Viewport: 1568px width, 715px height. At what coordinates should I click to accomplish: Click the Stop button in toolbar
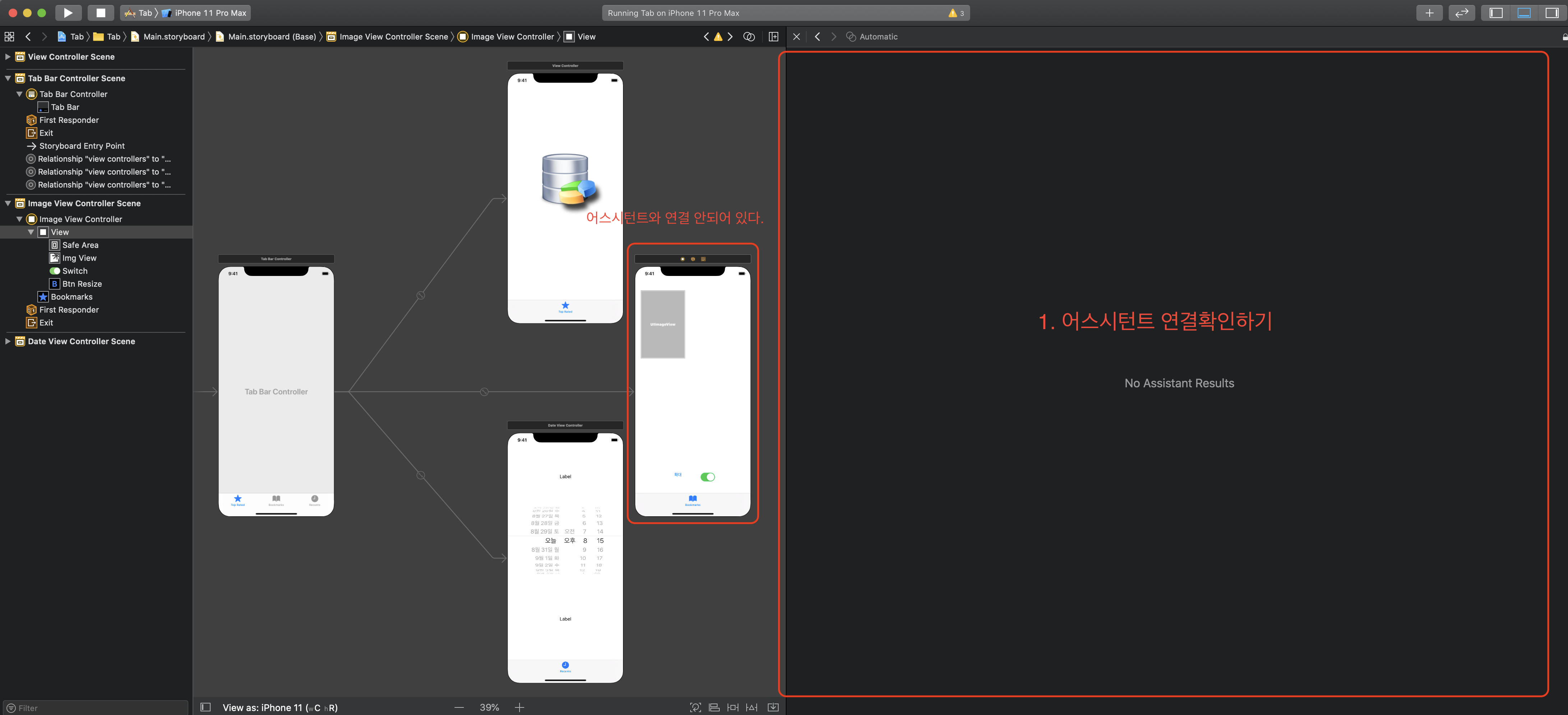point(101,13)
